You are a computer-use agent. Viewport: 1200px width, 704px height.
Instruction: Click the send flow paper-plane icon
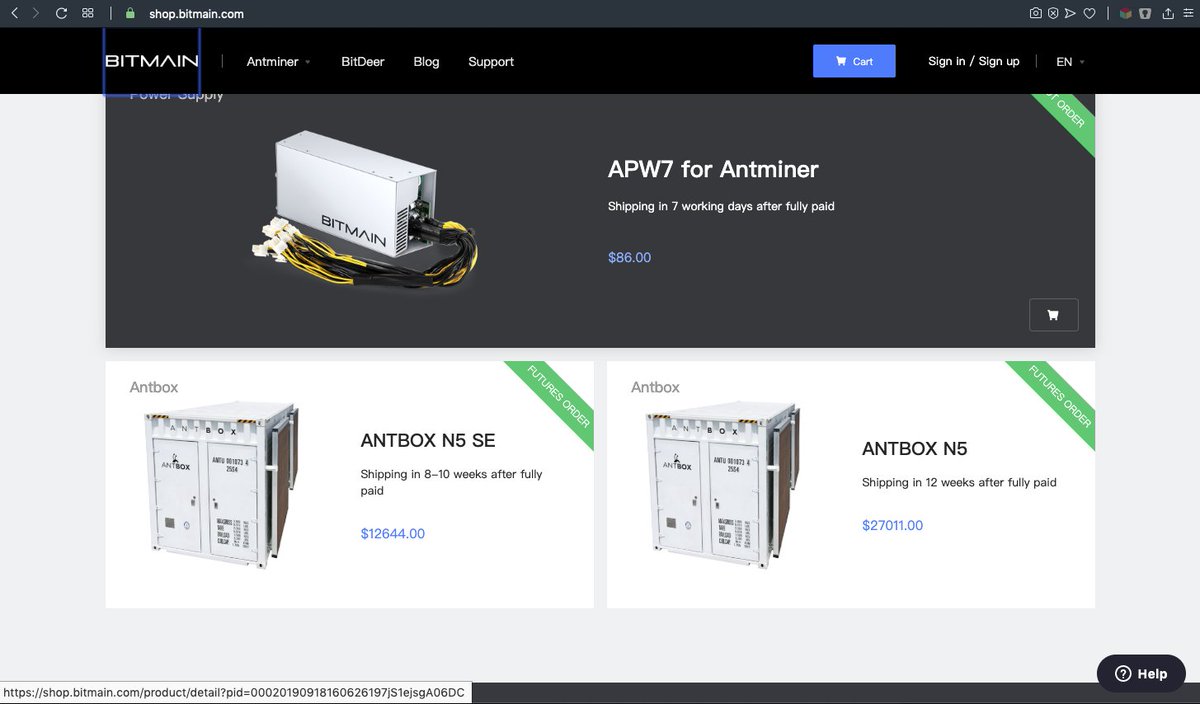tap(1070, 14)
